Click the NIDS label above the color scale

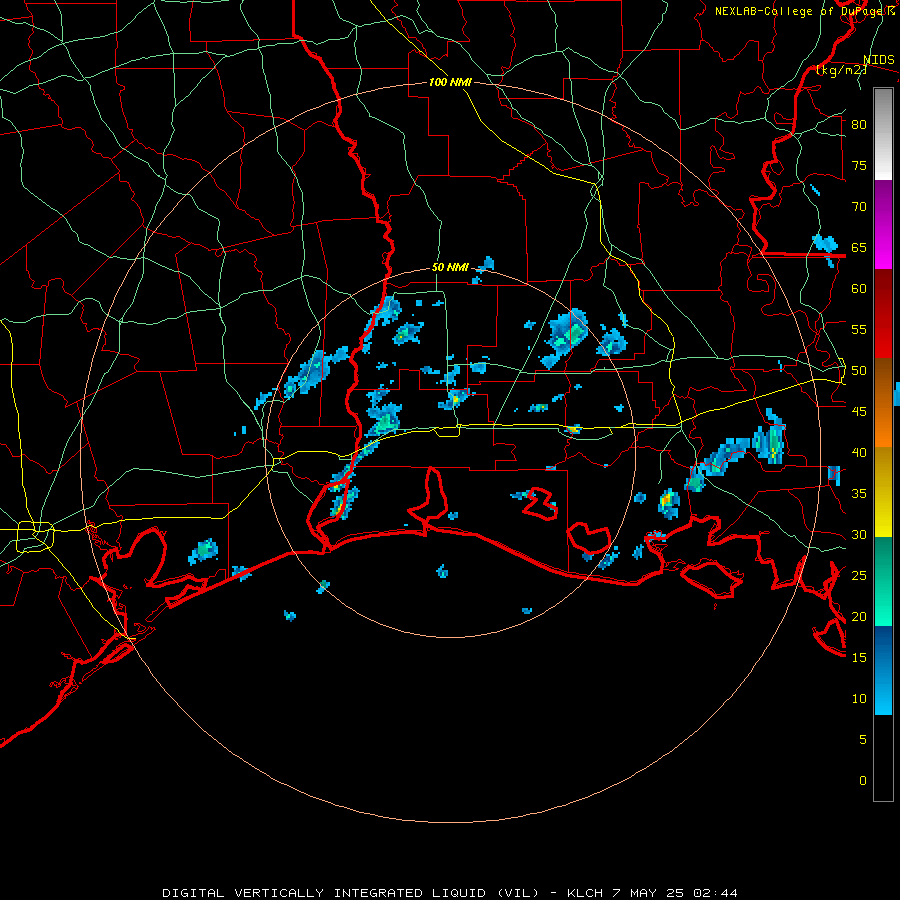(x=879, y=60)
